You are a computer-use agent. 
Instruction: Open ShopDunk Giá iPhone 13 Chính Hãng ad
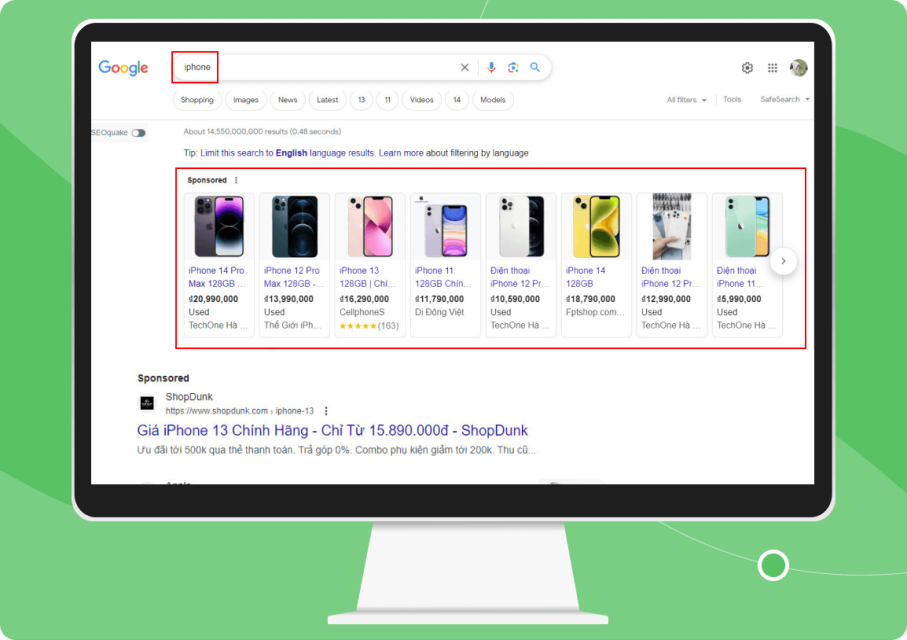point(333,431)
